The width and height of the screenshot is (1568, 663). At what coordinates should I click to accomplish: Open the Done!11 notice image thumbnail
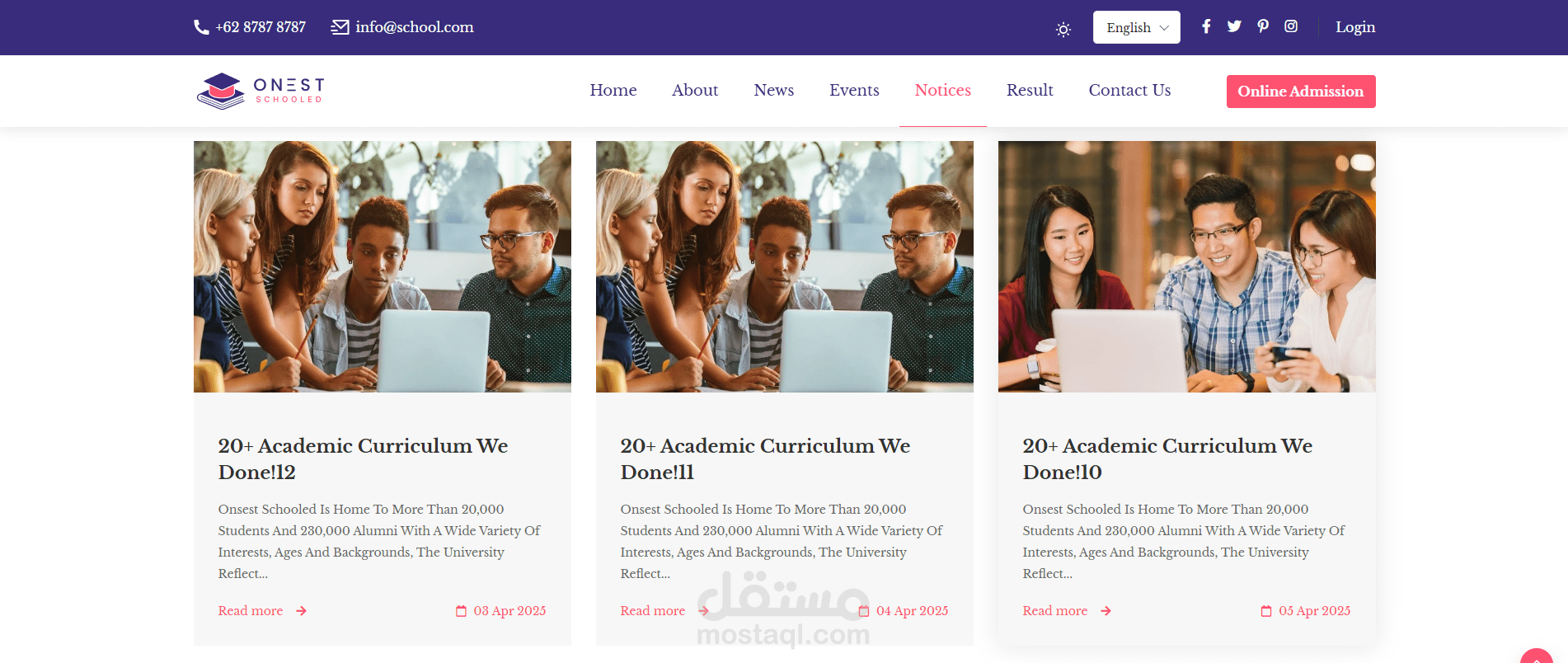tap(785, 266)
